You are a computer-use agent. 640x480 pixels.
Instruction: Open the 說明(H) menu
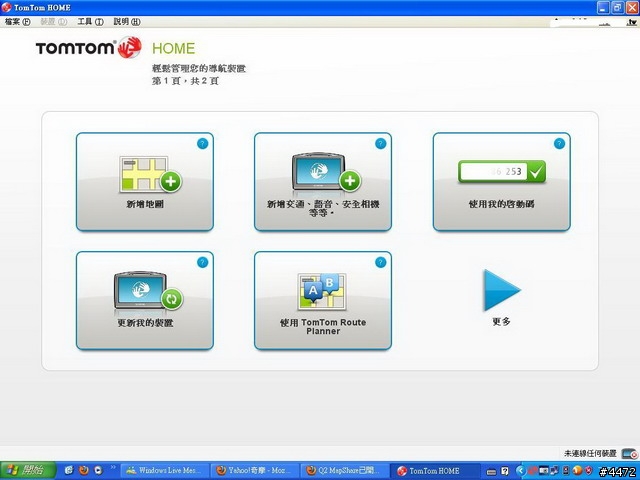click(127, 22)
